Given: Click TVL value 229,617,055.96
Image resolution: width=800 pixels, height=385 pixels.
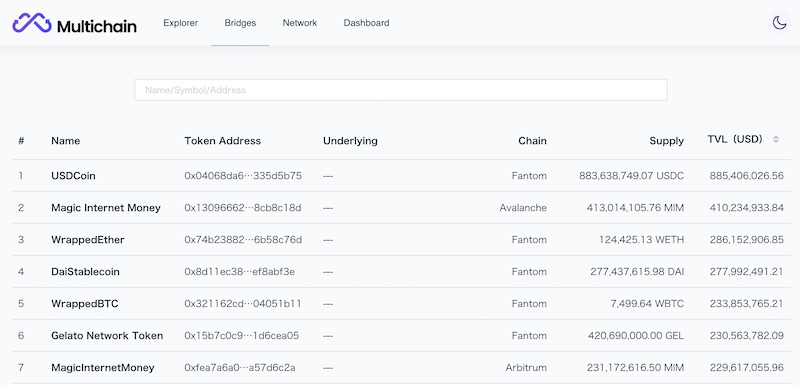Looking at the screenshot, I should [x=746, y=368].
